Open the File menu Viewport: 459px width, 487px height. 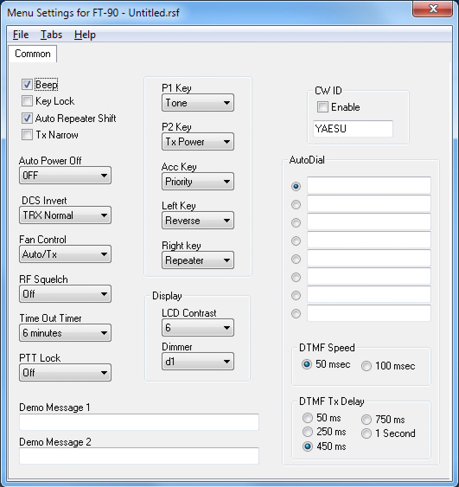tap(21, 35)
